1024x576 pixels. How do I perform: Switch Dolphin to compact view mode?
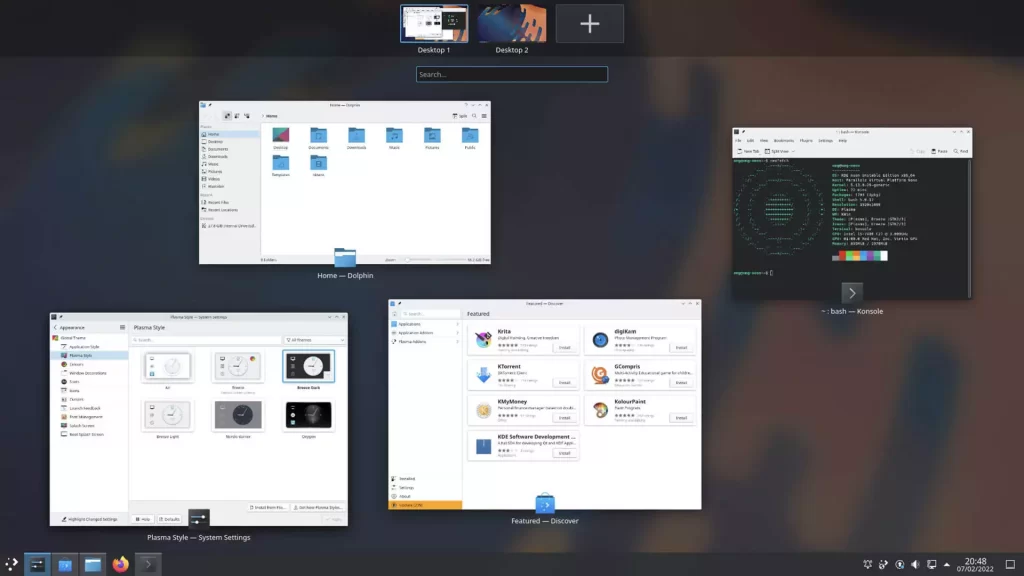237,116
